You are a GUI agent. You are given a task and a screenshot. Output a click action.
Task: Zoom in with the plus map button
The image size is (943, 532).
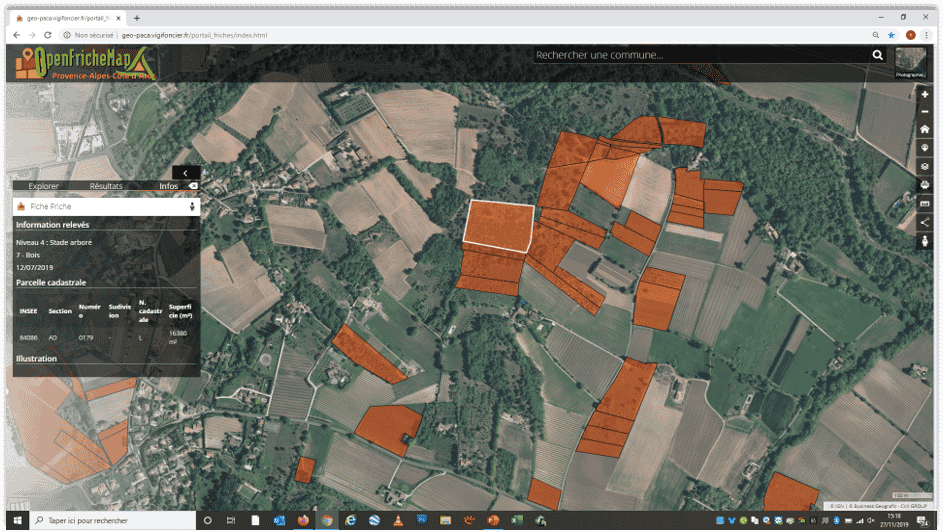click(925, 94)
